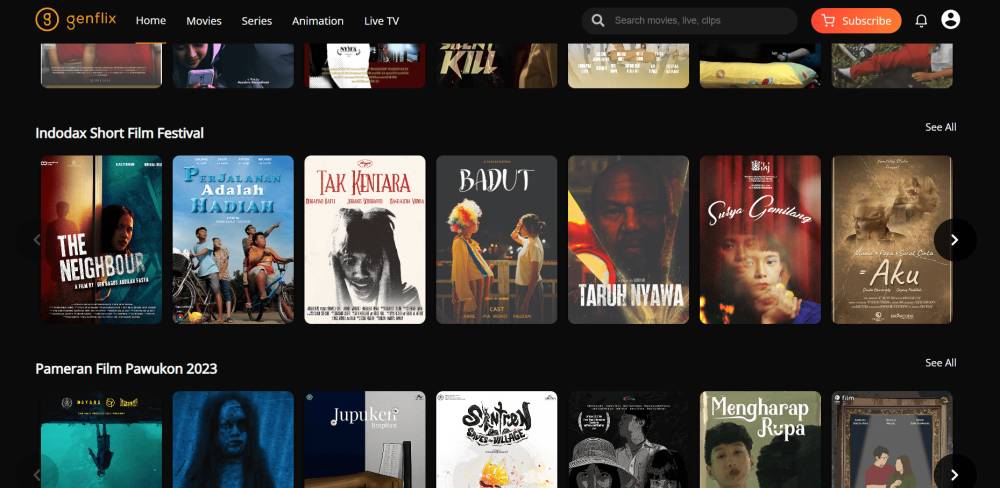Open the user account profile icon
Viewport: 1000px width, 488px height.
pos(950,20)
